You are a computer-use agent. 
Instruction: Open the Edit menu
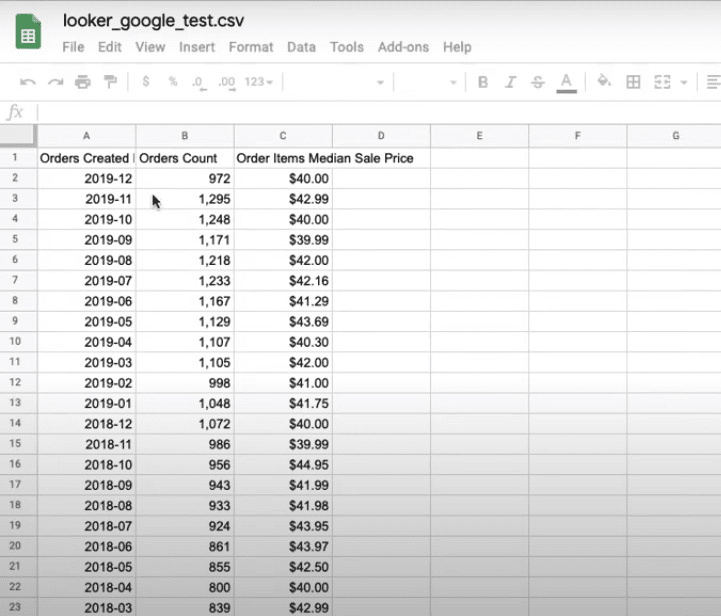click(109, 47)
